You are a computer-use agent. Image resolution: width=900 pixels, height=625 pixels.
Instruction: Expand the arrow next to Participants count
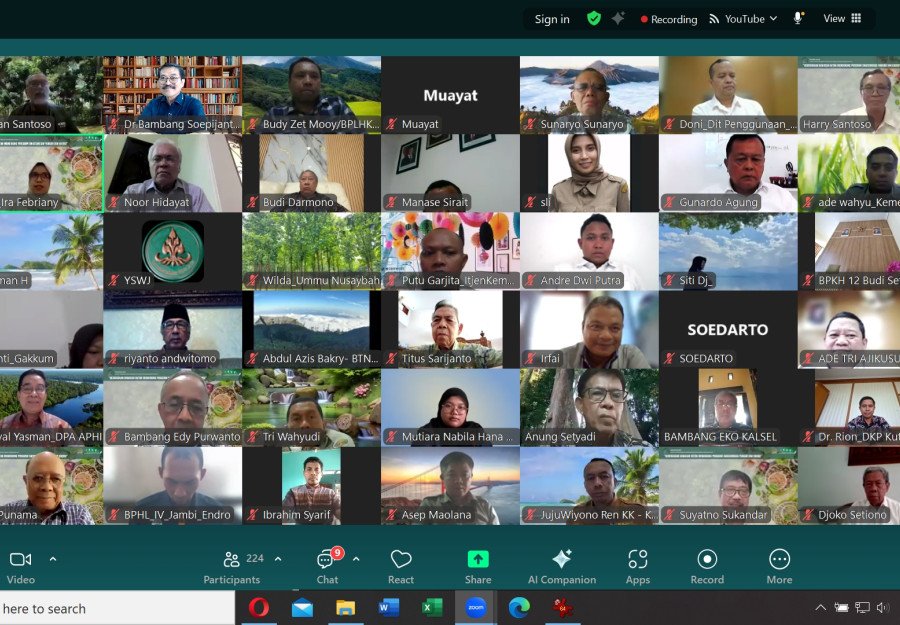278,559
